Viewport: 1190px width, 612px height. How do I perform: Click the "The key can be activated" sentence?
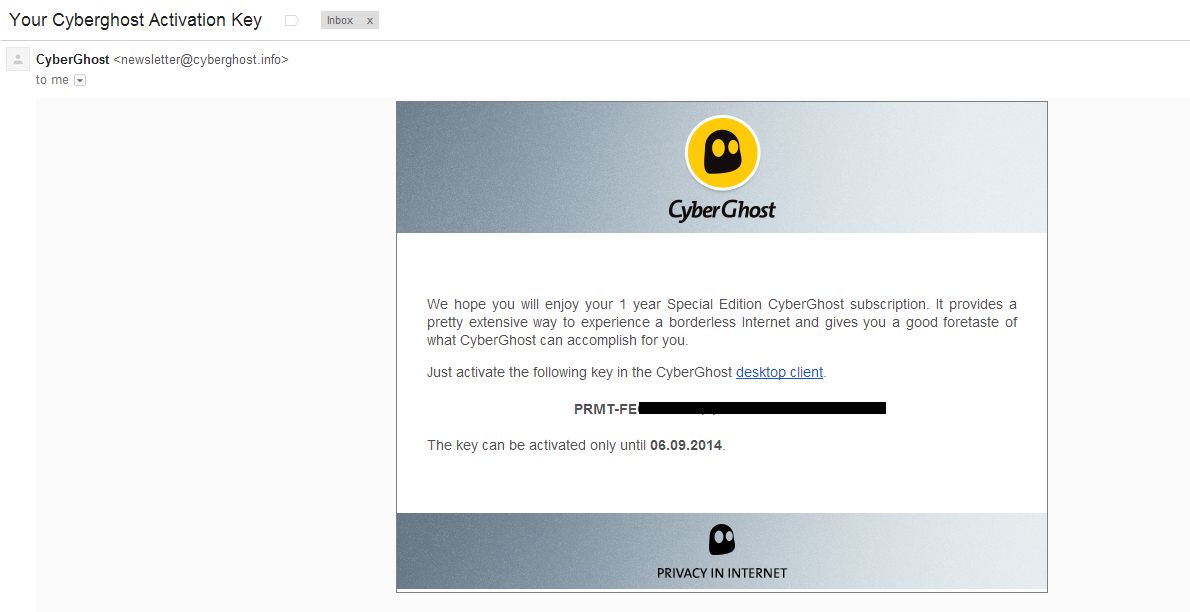point(537,445)
